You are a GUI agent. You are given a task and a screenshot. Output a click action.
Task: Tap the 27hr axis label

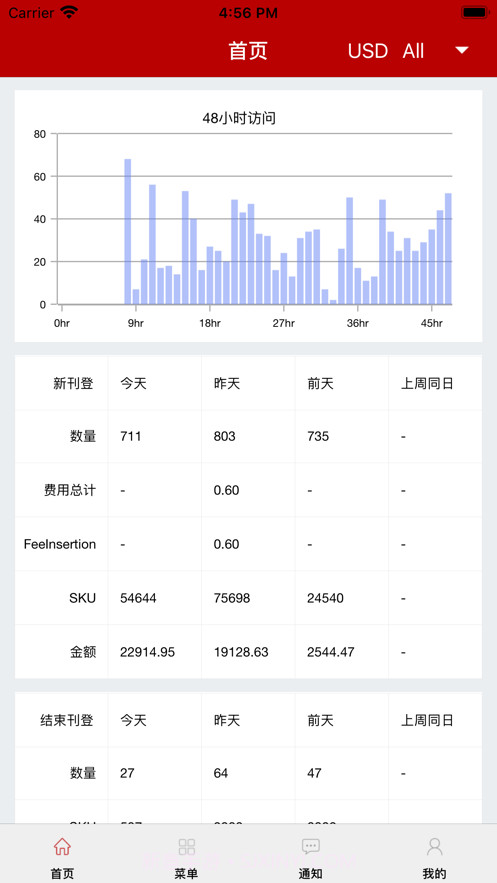[x=284, y=323]
